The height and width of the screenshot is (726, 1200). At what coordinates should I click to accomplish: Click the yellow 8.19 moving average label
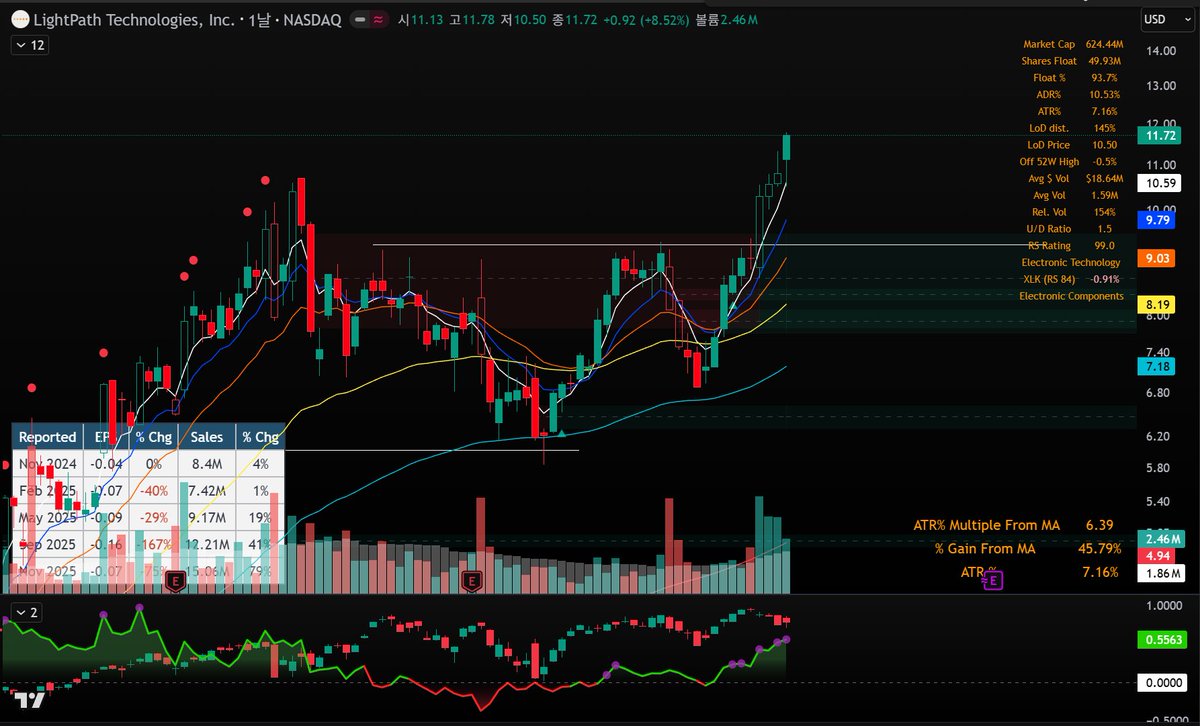tap(1157, 304)
